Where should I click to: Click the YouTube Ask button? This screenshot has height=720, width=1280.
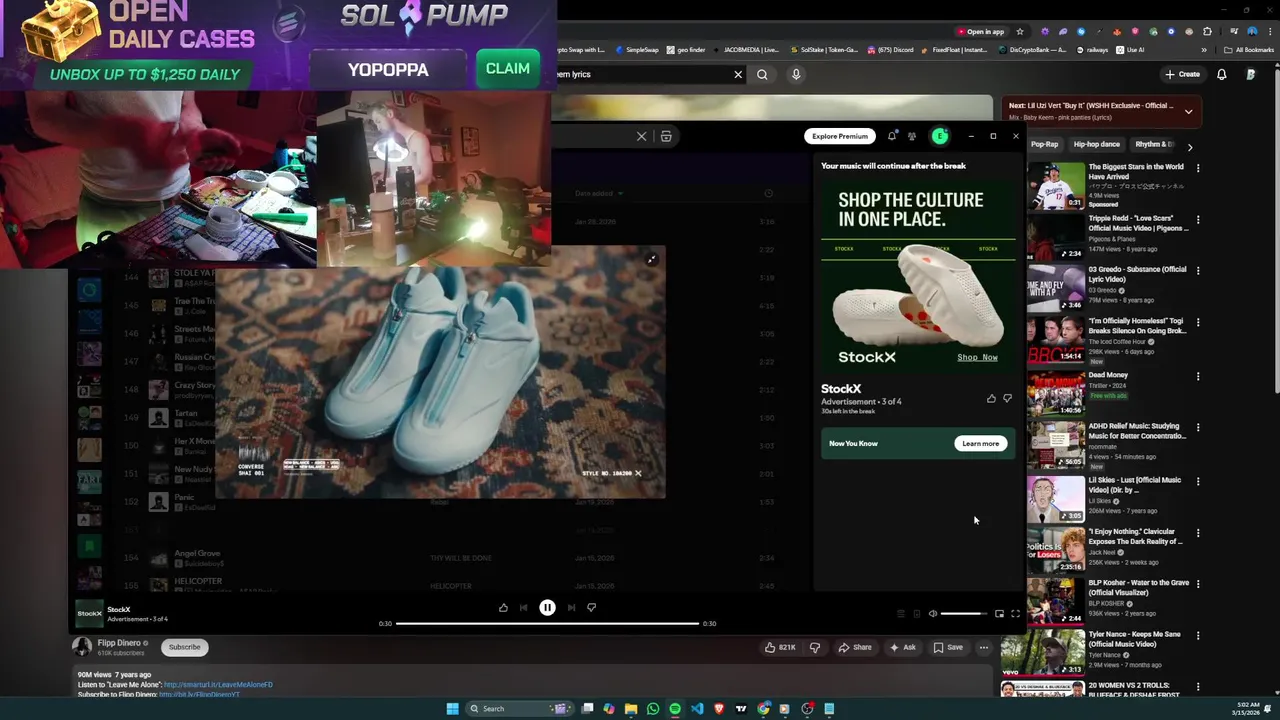tap(902, 647)
